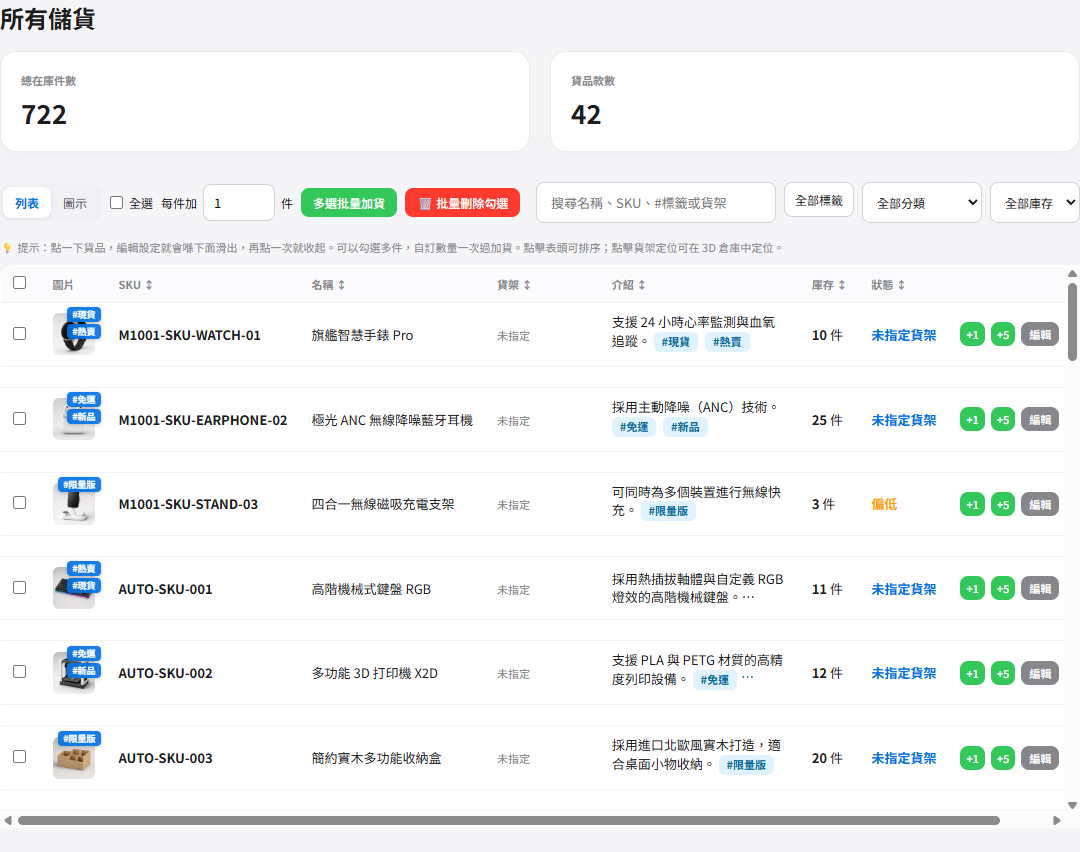This screenshot has height=852, width=1080.
Task: Focus the 每件加 quantity field
Action: [x=238, y=203]
